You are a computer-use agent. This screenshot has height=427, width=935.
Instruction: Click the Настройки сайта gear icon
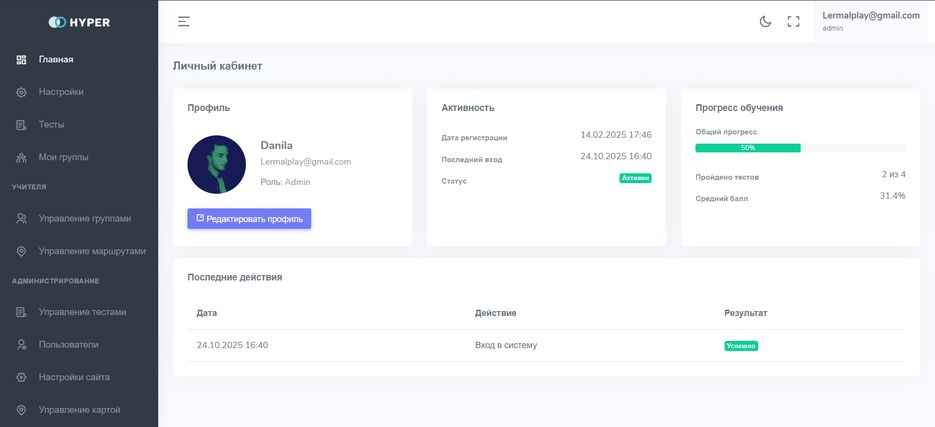pyautogui.click(x=21, y=377)
